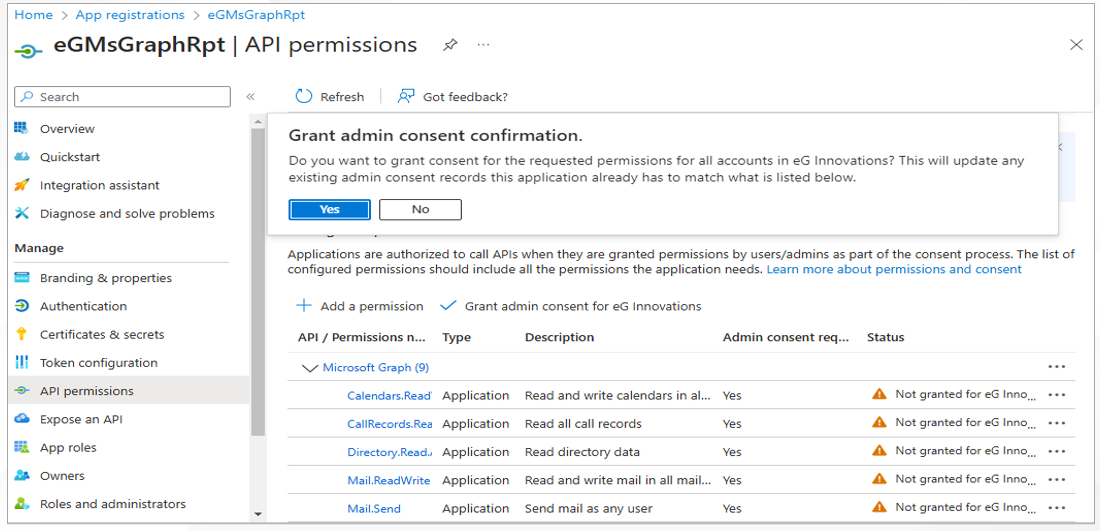
Task: Open App registrations breadcrumb link
Action: click(130, 15)
